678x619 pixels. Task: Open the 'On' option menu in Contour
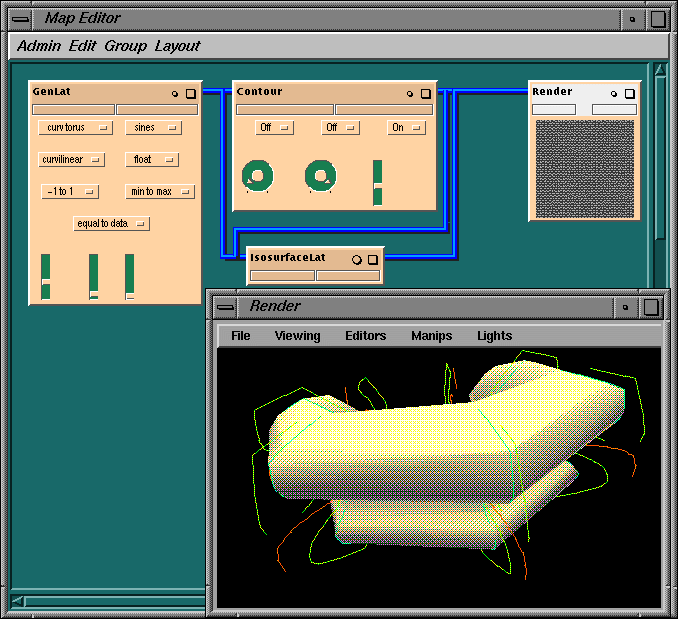click(406, 128)
